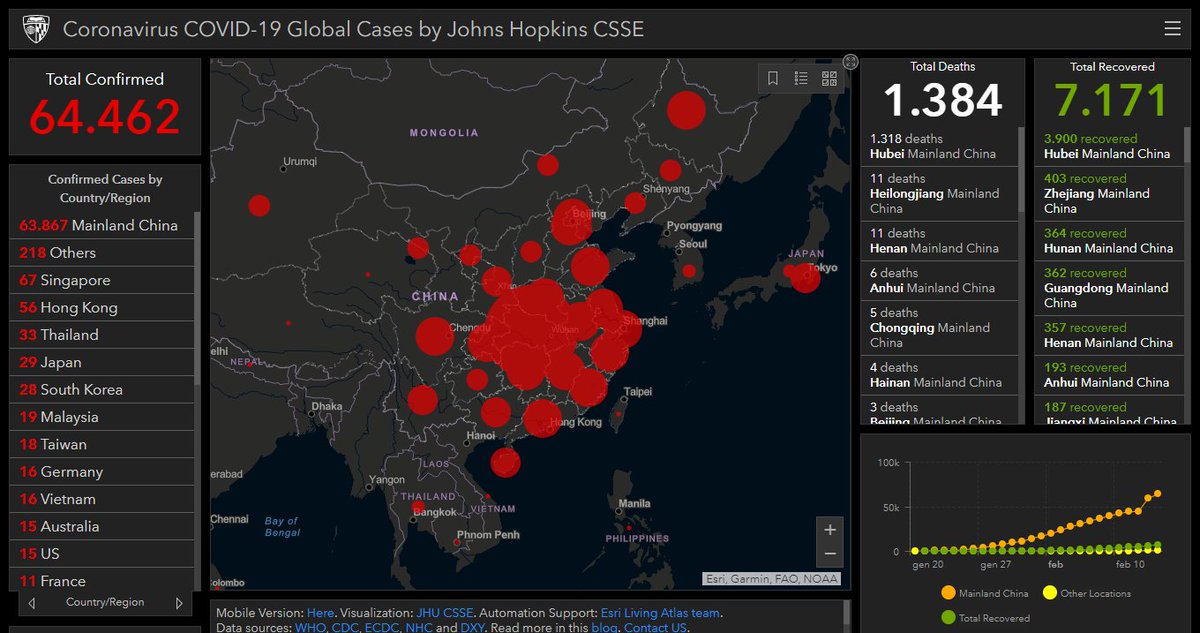Open the map bookmarks icon
1200x633 pixels.
coord(773,78)
